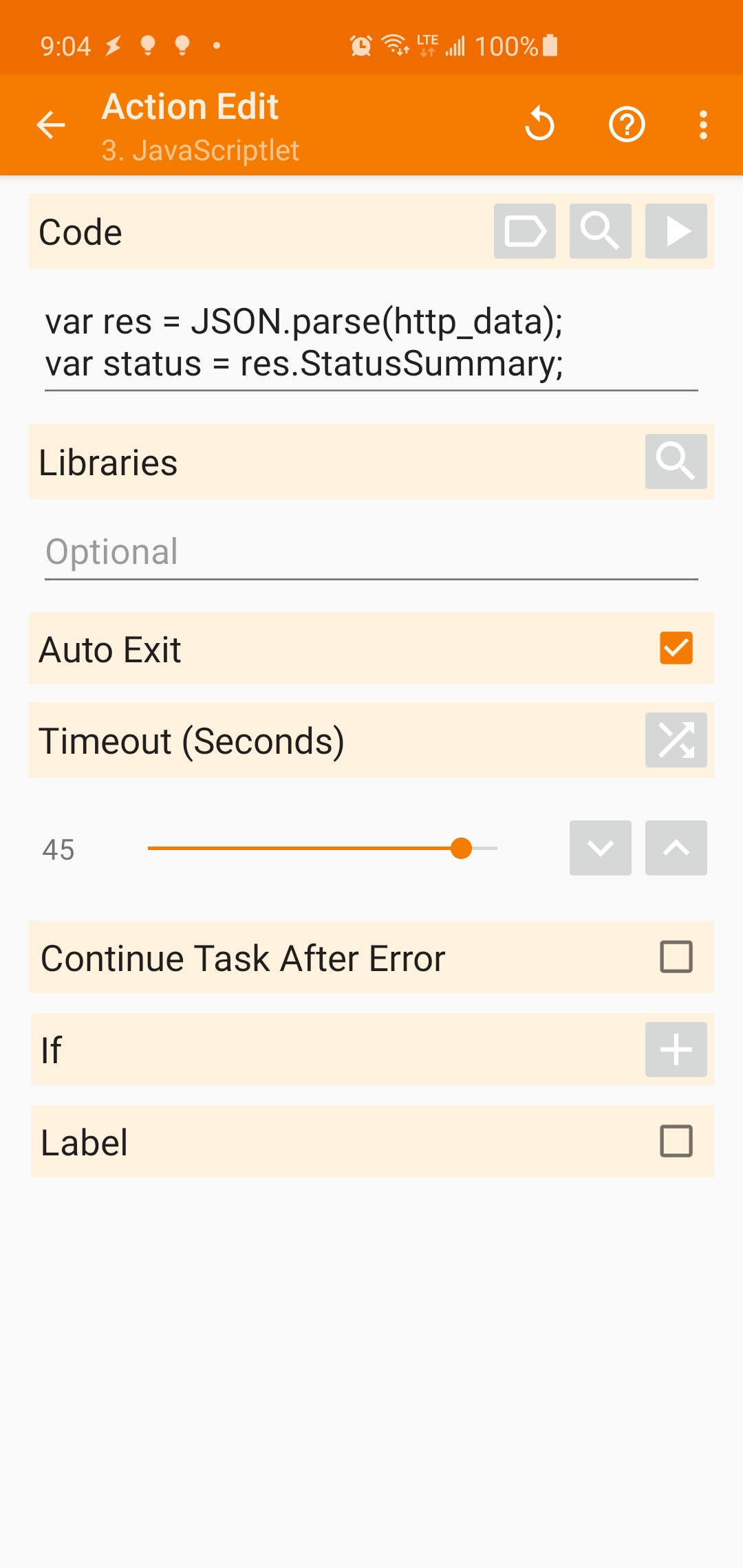The image size is (743, 1568).
Task: Enable Continue Task After Error
Action: coord(675,957)
